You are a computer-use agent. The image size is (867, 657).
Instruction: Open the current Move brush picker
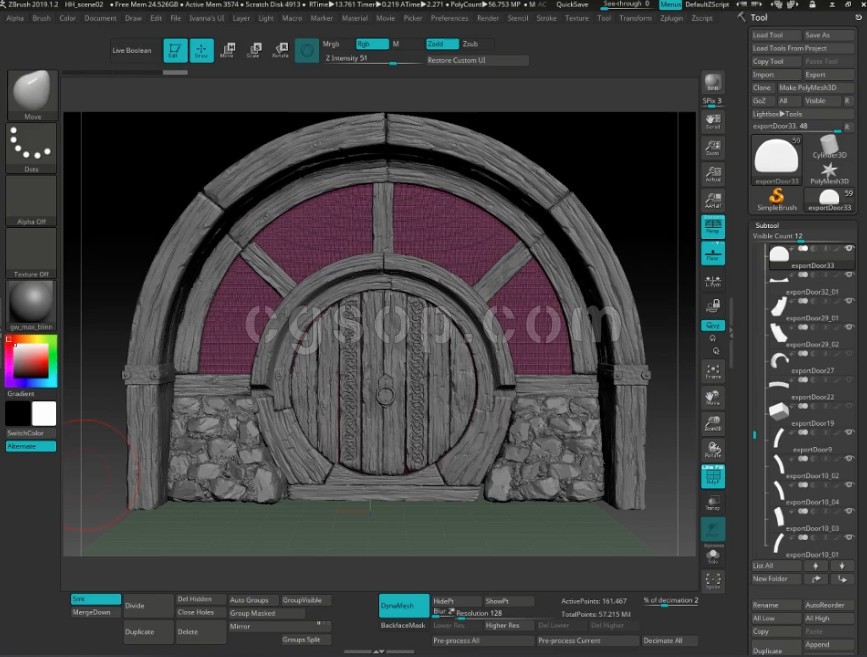click(32, 96)
